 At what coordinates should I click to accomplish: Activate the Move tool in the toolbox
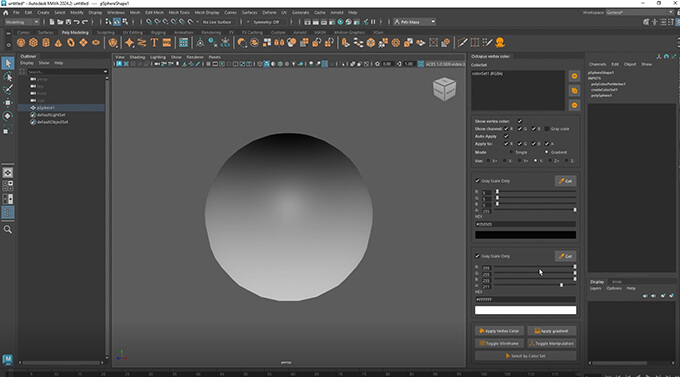(8, 103)
